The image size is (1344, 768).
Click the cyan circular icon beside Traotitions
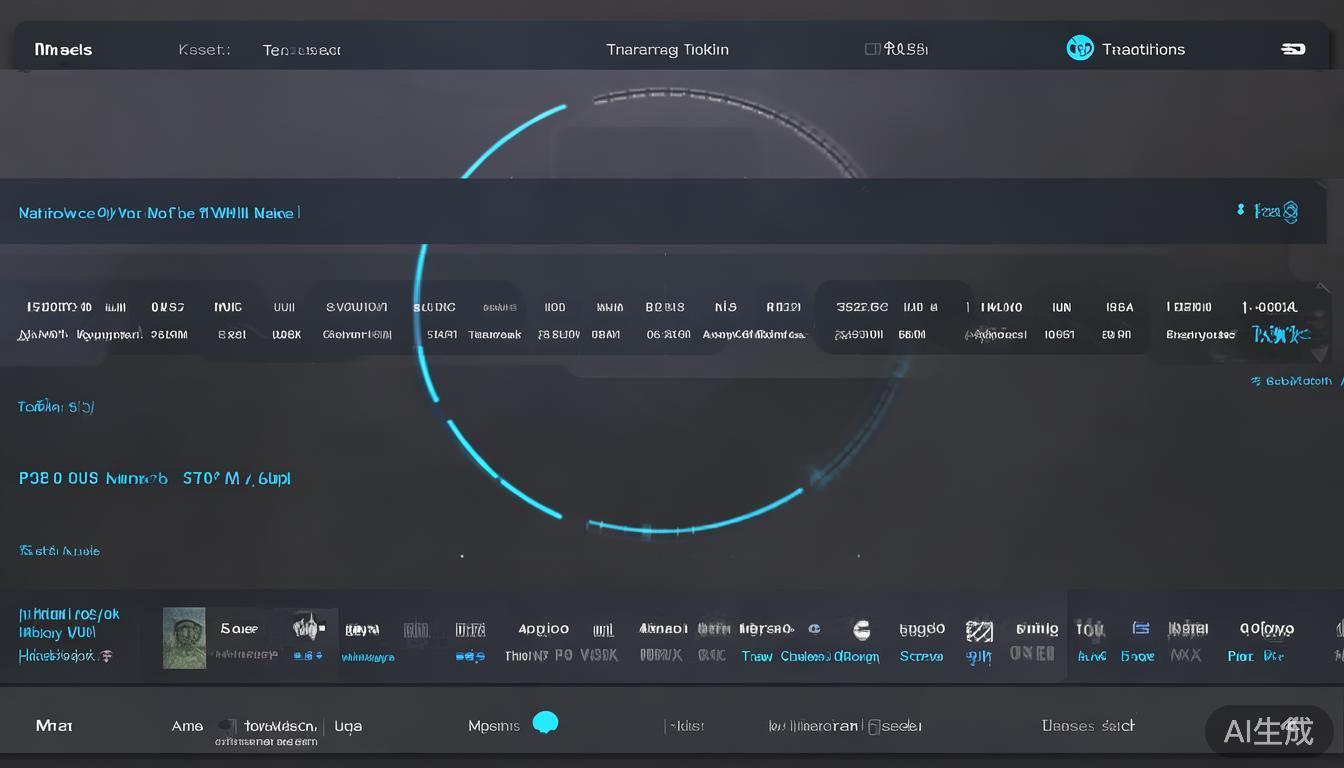pyautogui.click(x=1080, y=48)
